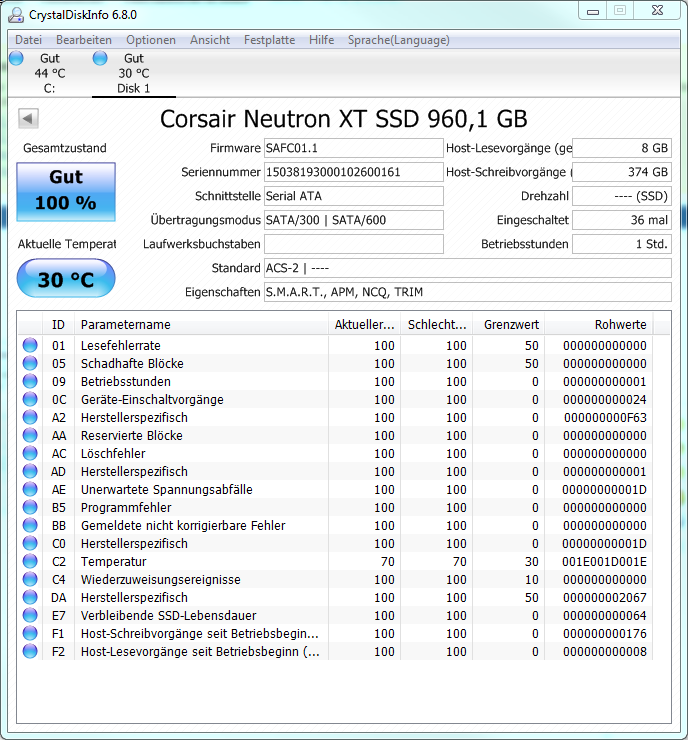Click the Corsair Neutron XT SSD title
Screen dimensions: 688x740
click(344, 118)
